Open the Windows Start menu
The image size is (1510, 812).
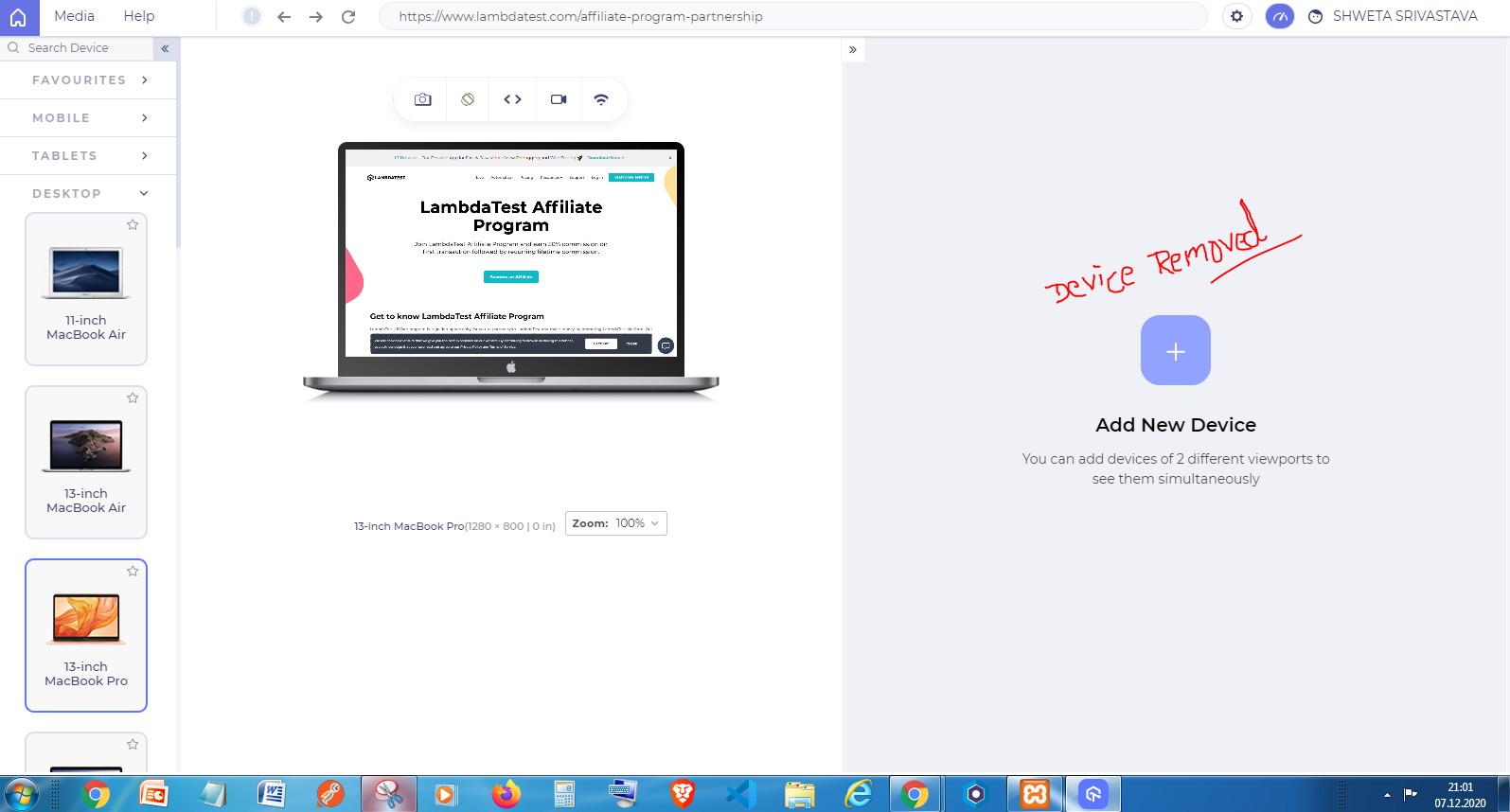[x=19, y=794]
